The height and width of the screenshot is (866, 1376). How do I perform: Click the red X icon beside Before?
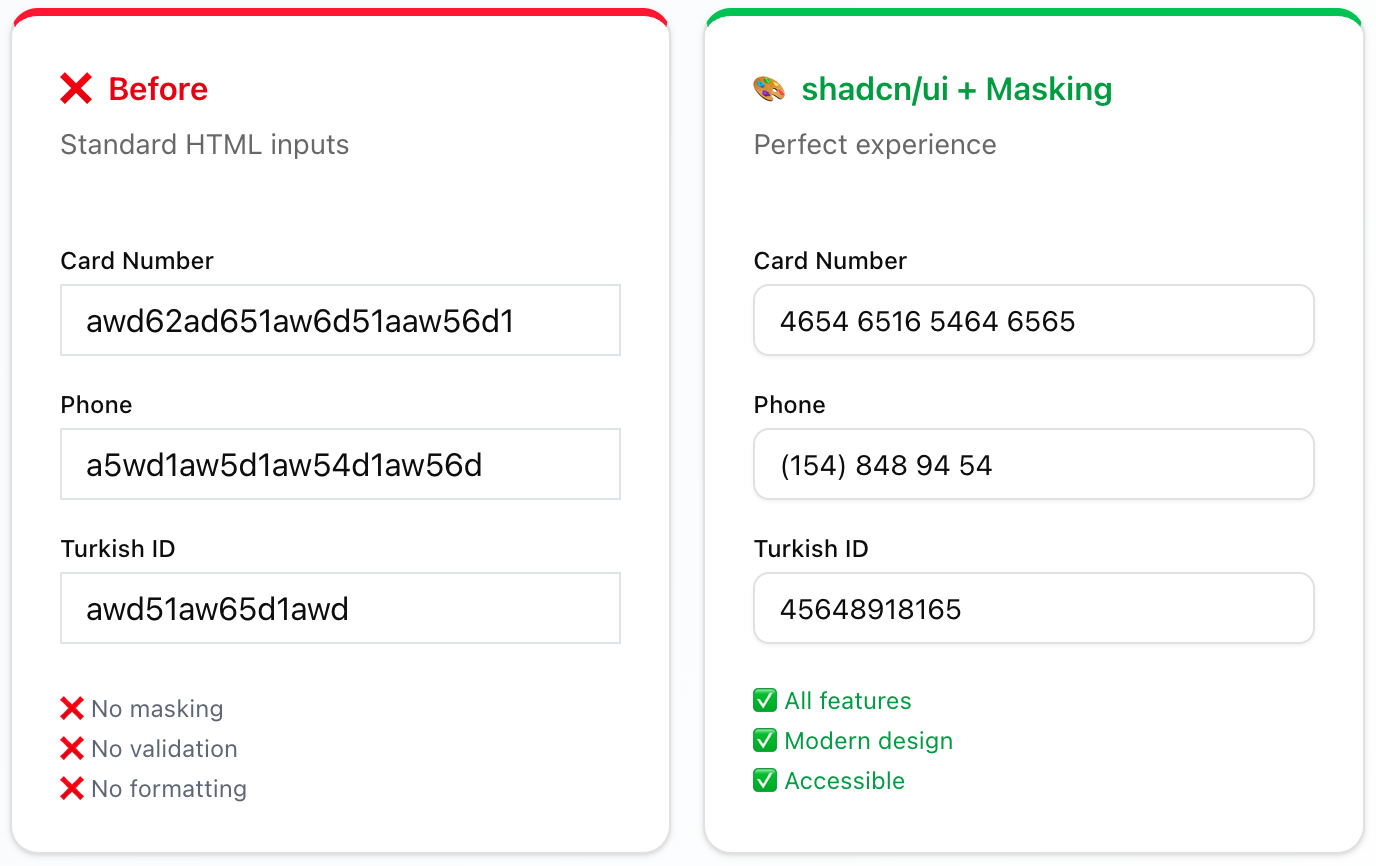coord(76,88)
